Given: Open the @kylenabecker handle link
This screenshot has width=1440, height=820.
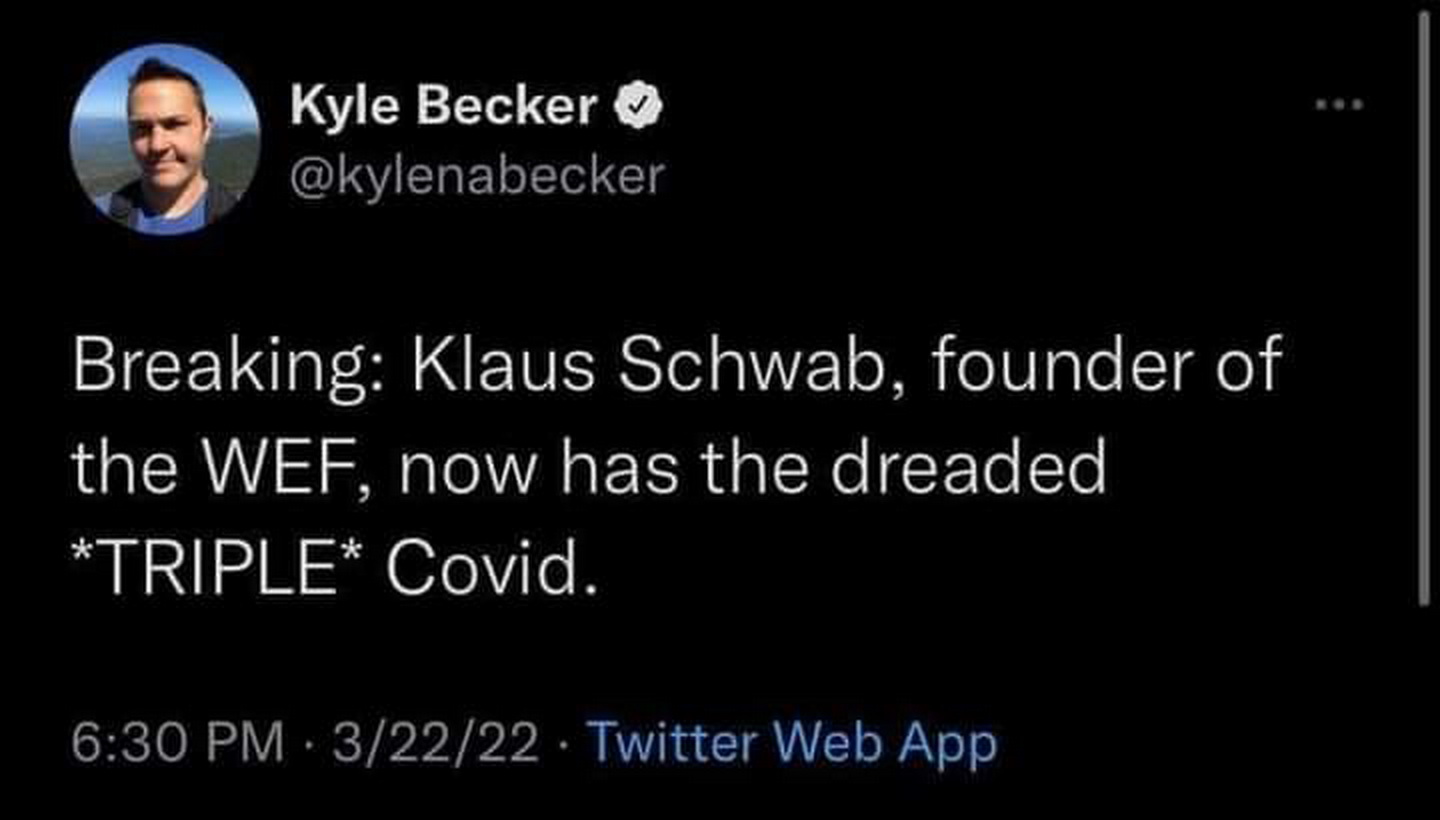Looking at the screenshot, I should click(x=477, y=177).
